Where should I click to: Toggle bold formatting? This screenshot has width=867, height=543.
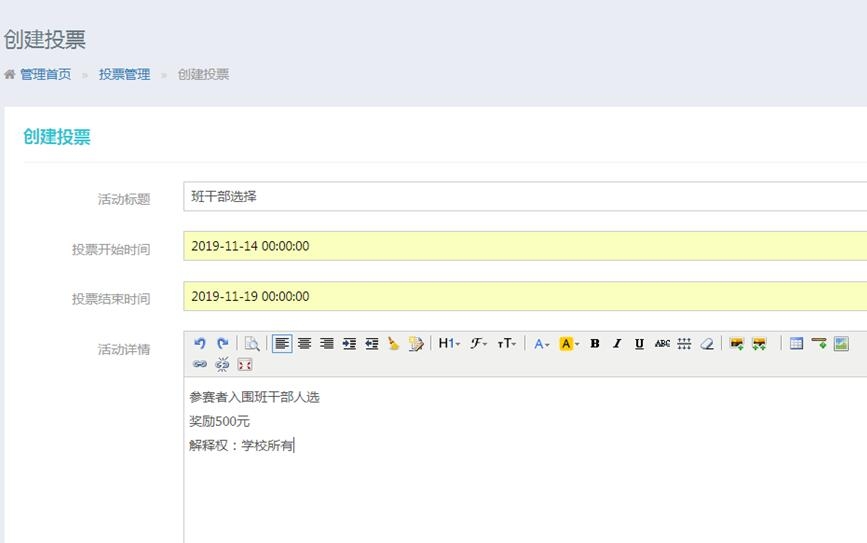[x=594, y=343]
